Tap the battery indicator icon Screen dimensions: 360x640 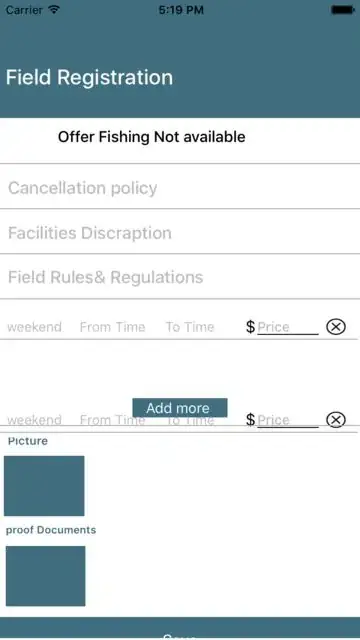[x=342, y=10]
